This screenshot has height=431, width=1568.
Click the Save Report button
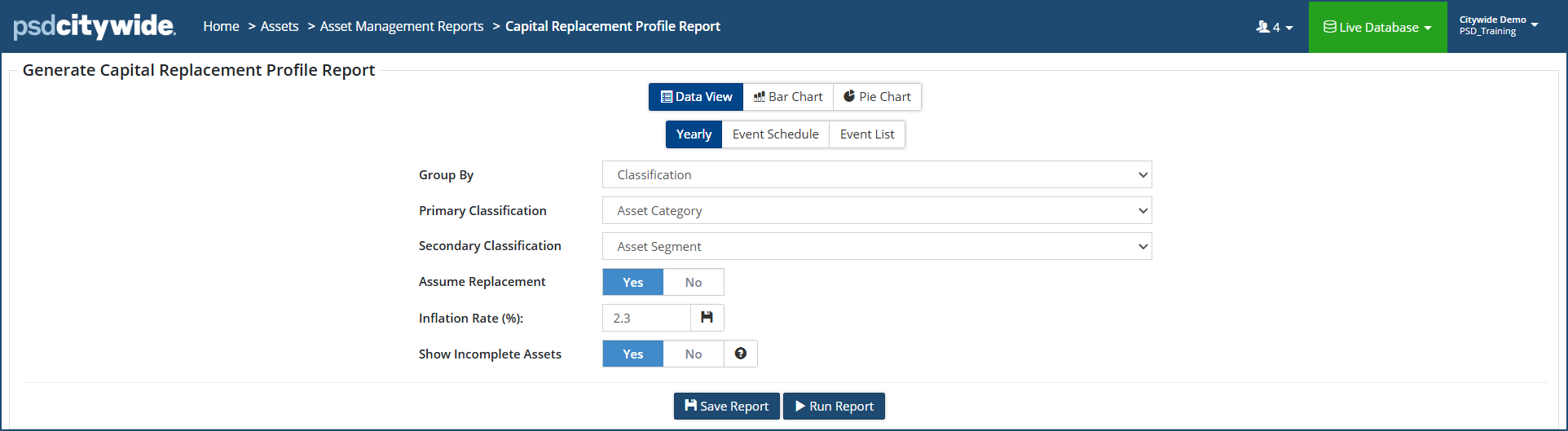point(726,406)
